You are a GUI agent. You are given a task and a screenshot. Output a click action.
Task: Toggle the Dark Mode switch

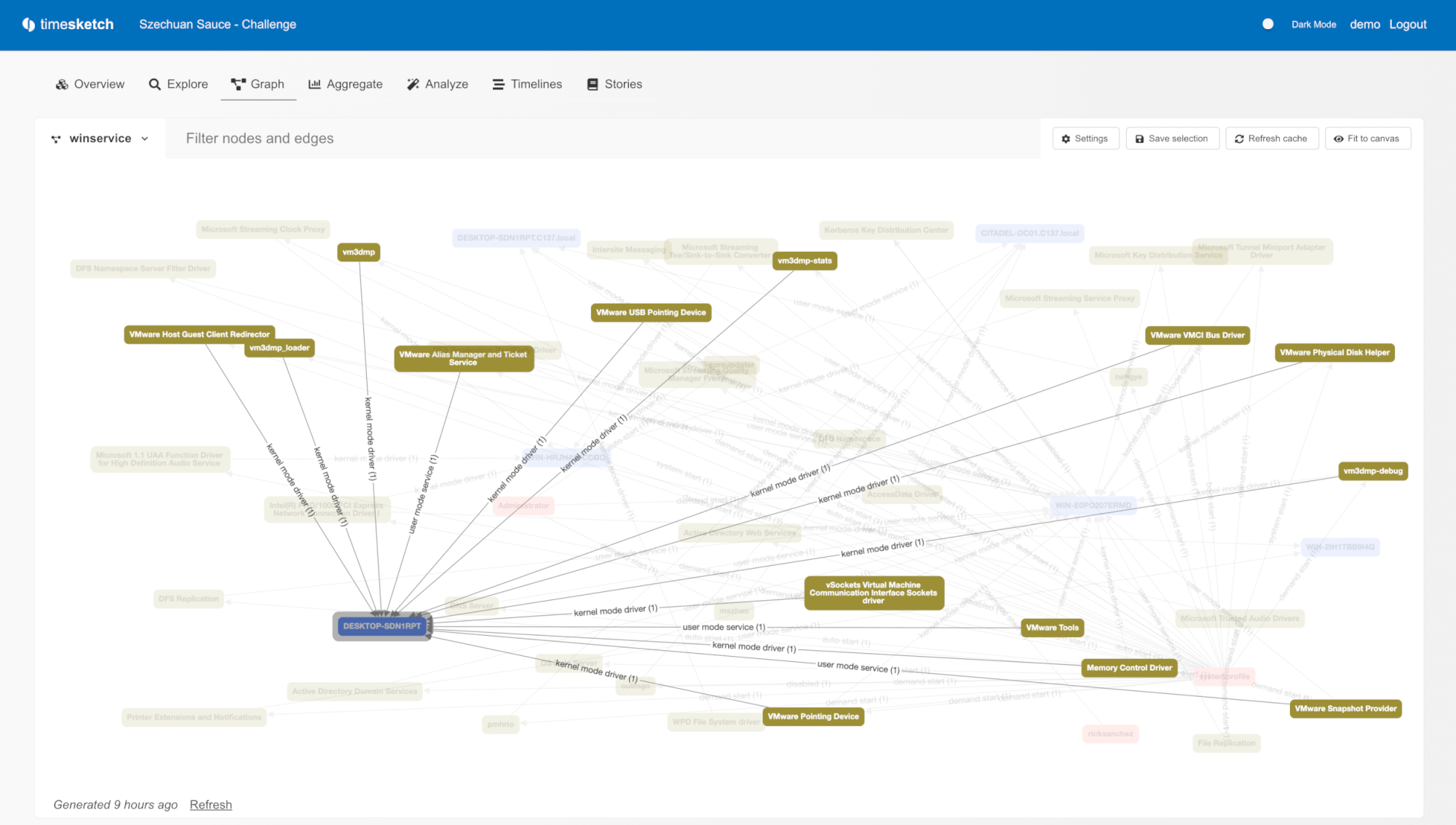pyautogui.click(x=1267, y=24)
